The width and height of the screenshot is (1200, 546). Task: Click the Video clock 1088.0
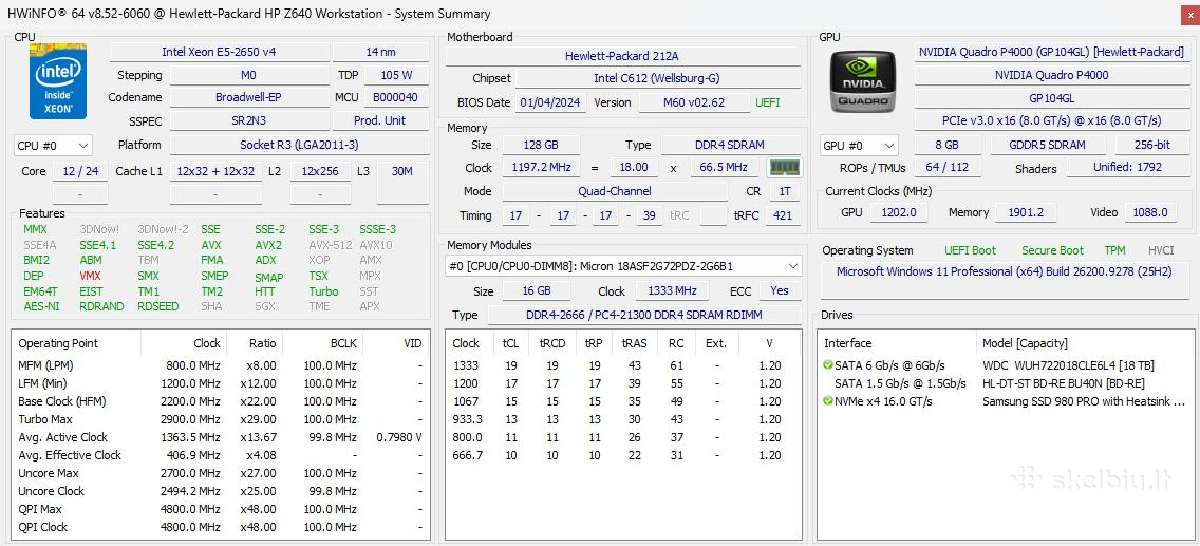click(x=1149, y=212)
